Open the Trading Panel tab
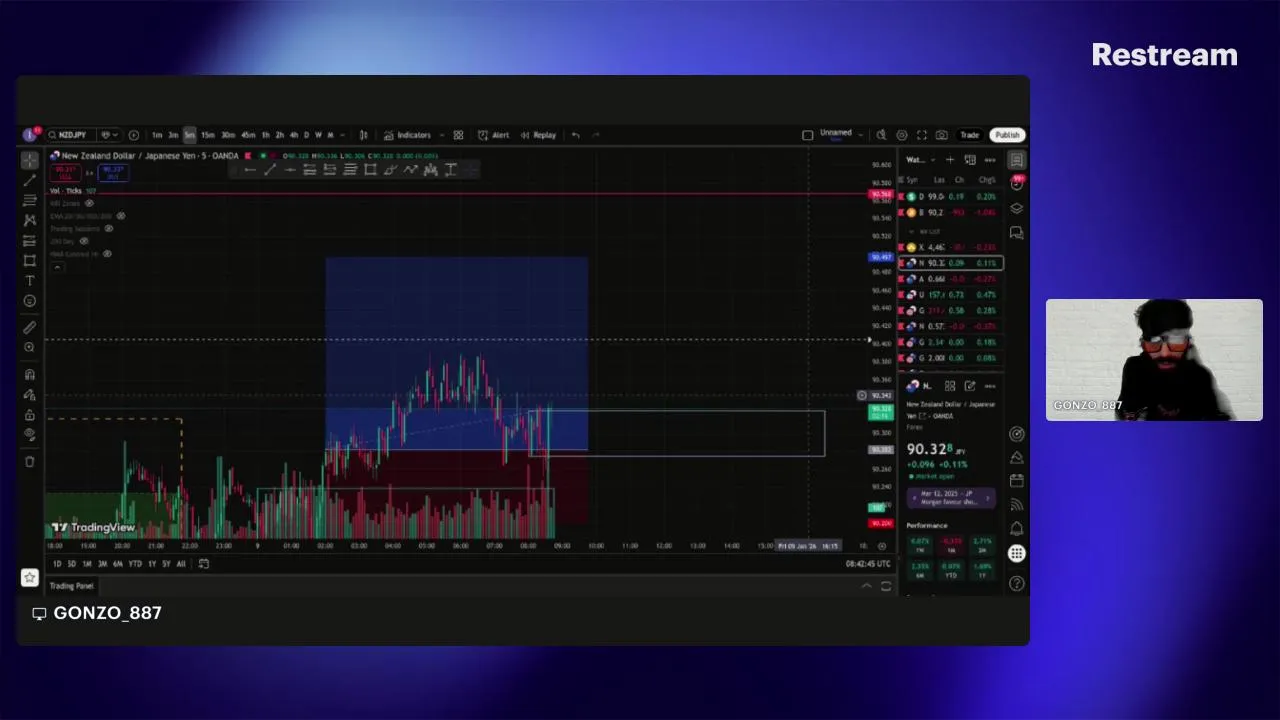Viewport: 1280px width, 720px height. [72, 586]
